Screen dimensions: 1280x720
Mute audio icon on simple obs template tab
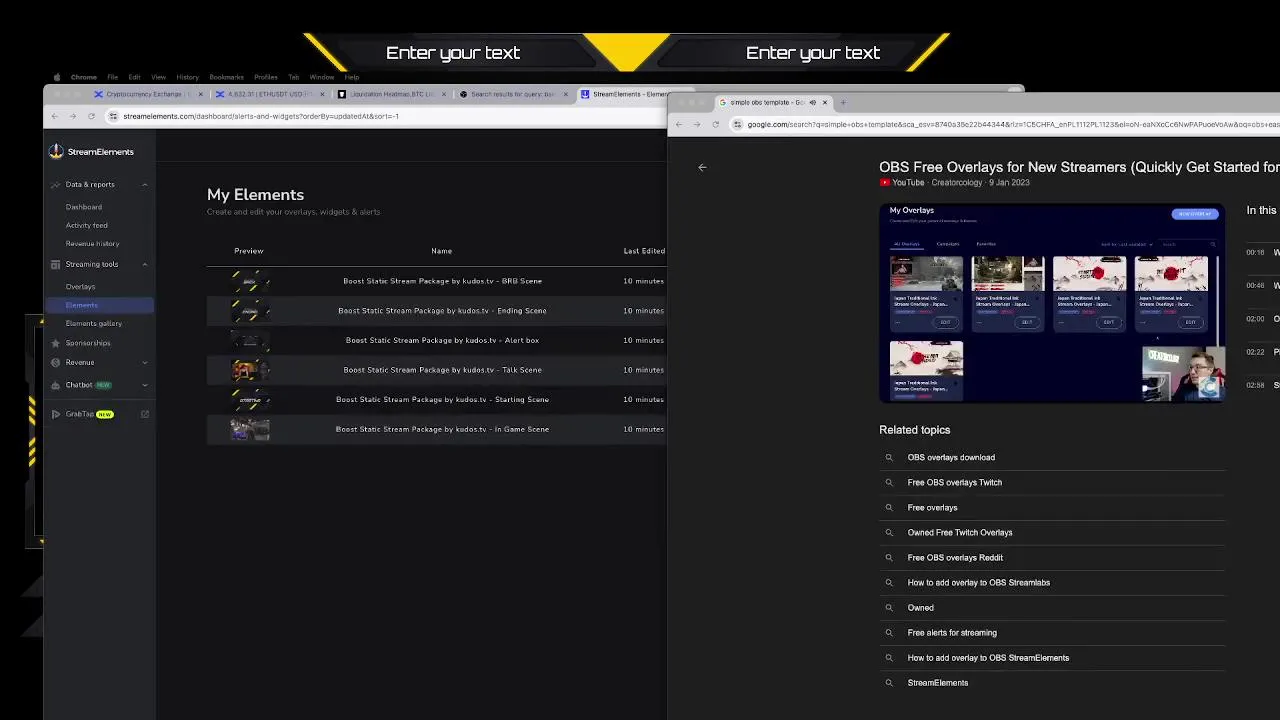click(x=812, y=102)
